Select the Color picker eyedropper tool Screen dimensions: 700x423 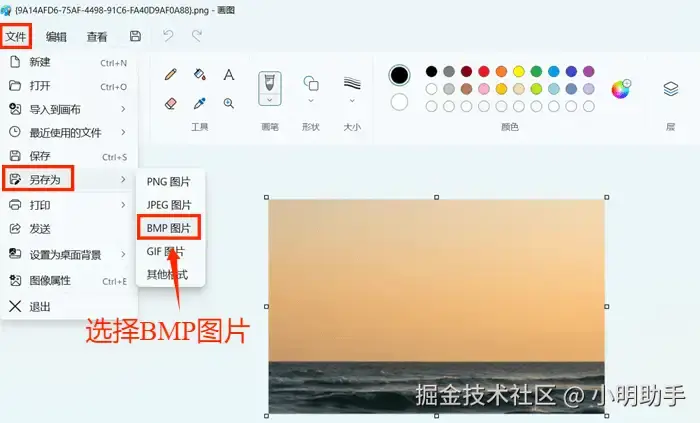click(x=200, y=104)
